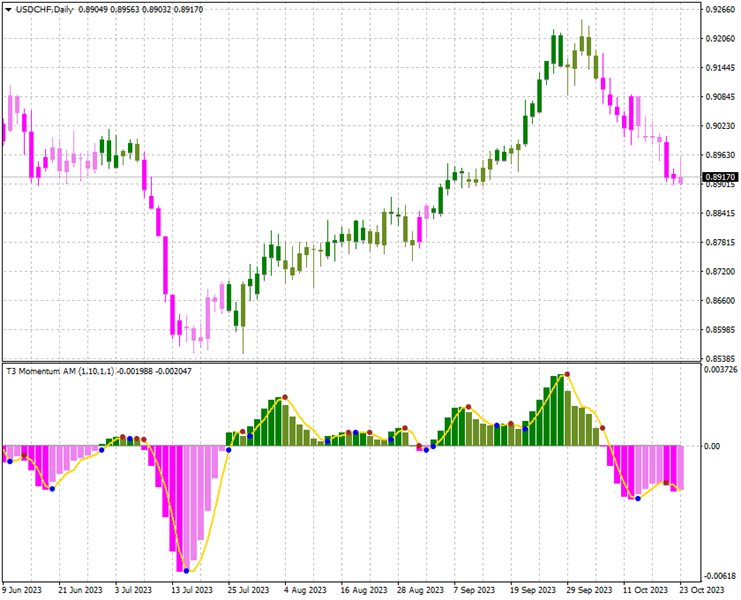Click the red dot at the indicator's highest peak
The width and height of the screenshot is (741, 600).
[x=567, y=374]
